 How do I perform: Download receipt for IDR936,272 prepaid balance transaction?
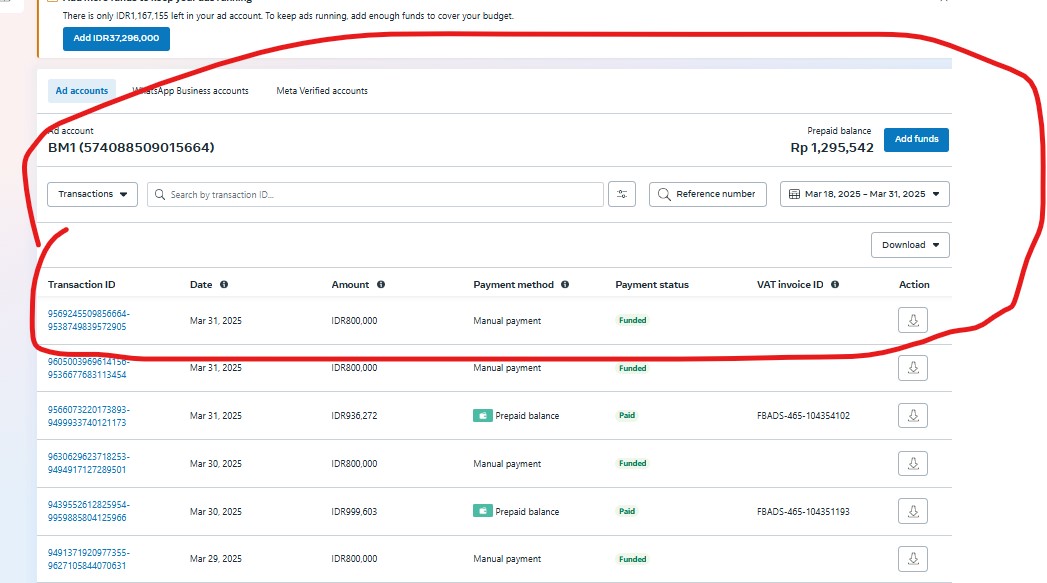(912, 416)
